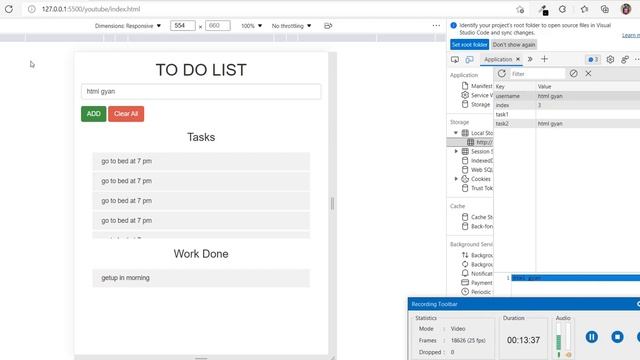Open the 100% zoom dropdown
The image size is (640, 360).
click(251, 26)
